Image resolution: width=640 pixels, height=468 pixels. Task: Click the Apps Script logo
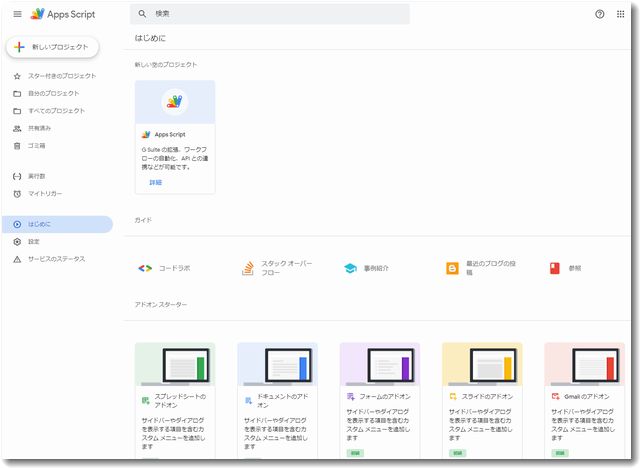pos(63,14)
